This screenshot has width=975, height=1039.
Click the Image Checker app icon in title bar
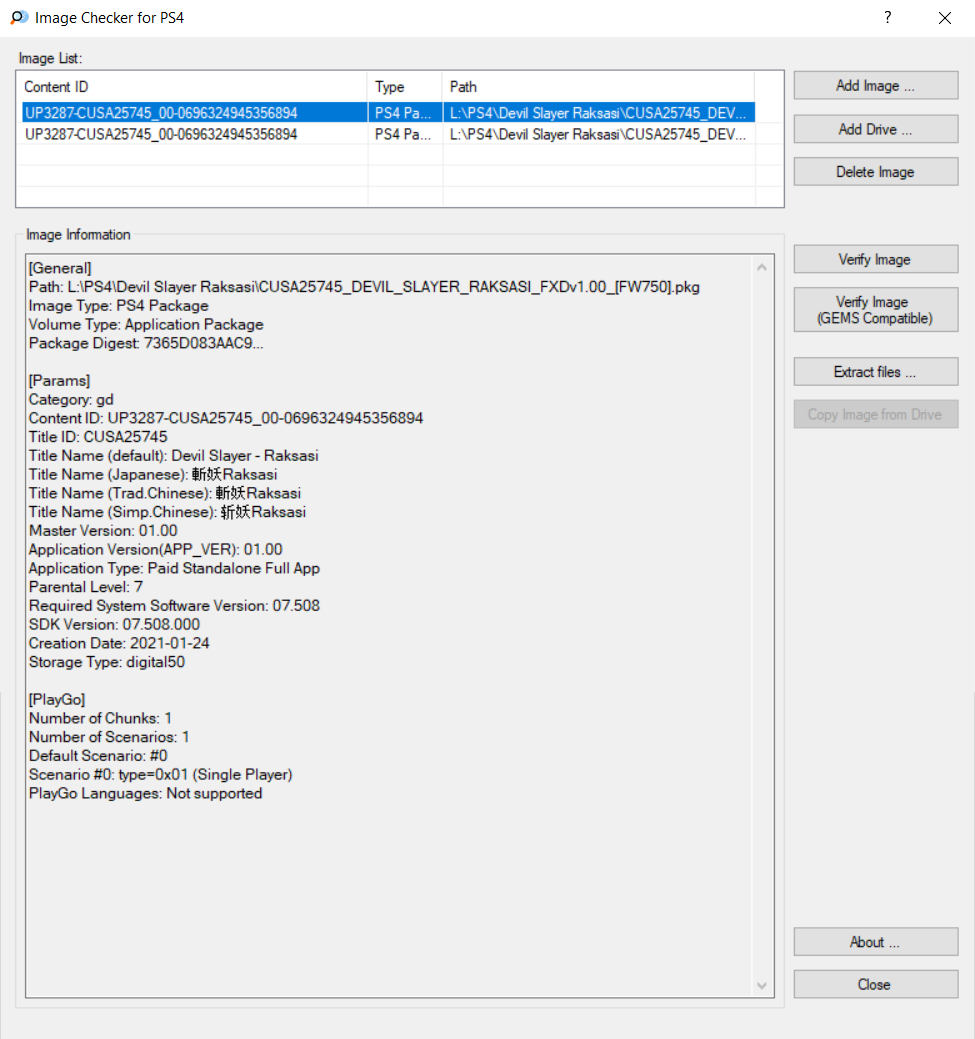19,18
